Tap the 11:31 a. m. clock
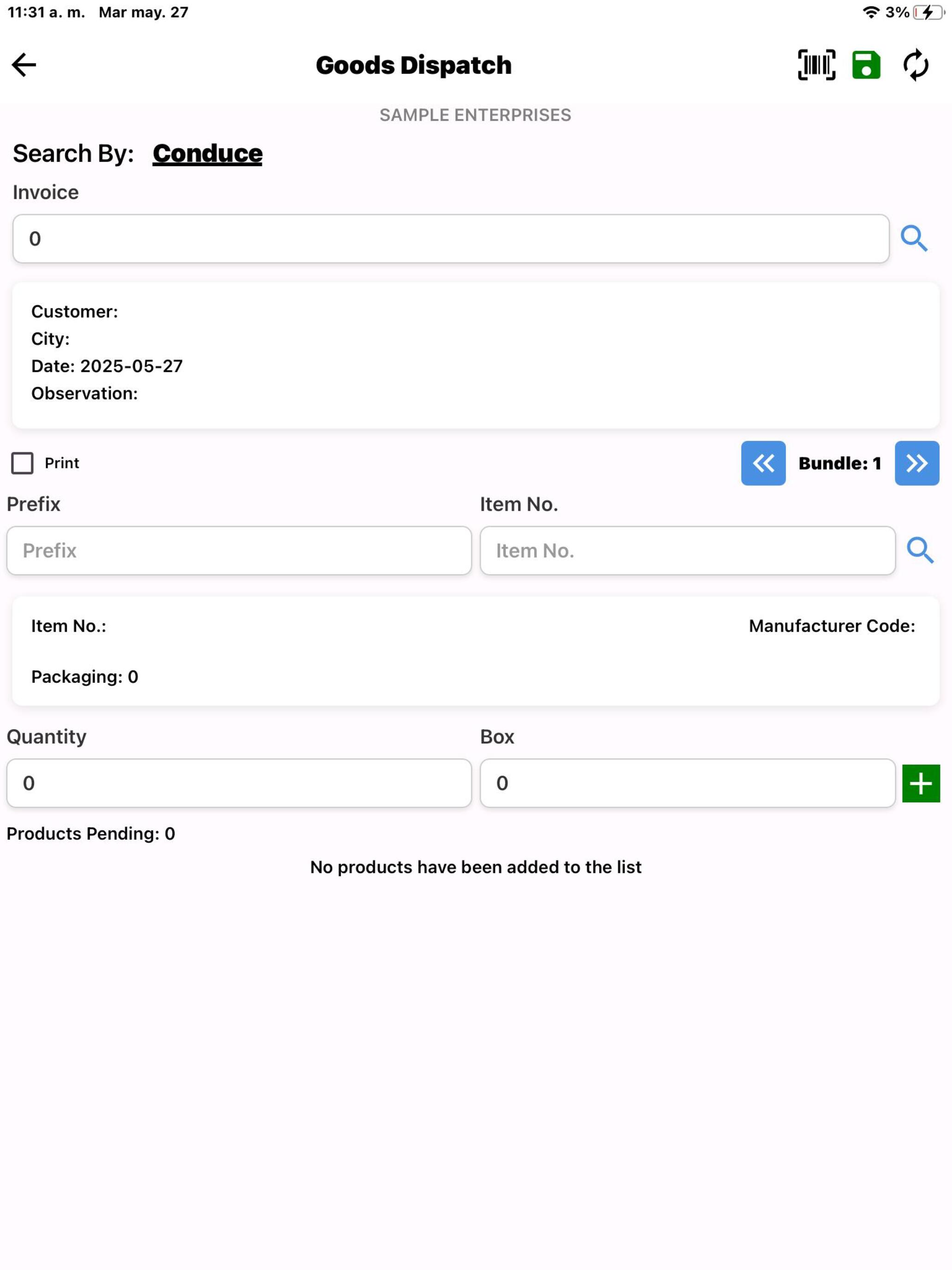This screenshot has width=952, height=1270. click(x=47, y=12)
